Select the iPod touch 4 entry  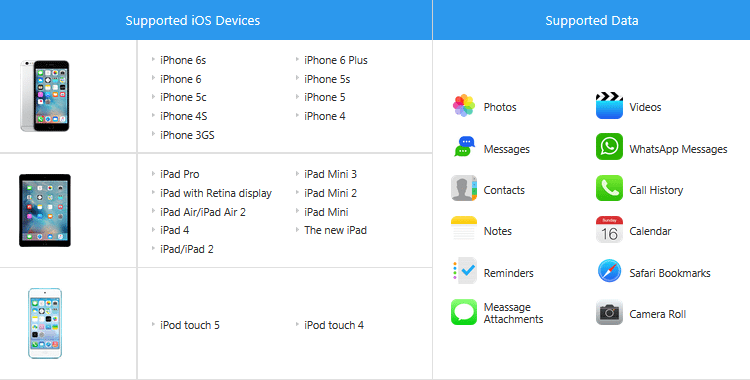coord(334,325)
